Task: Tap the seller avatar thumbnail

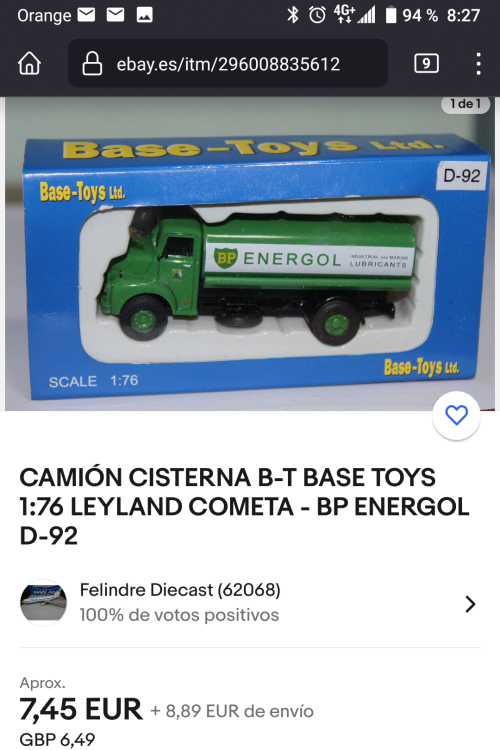Action: coord(44,603)
